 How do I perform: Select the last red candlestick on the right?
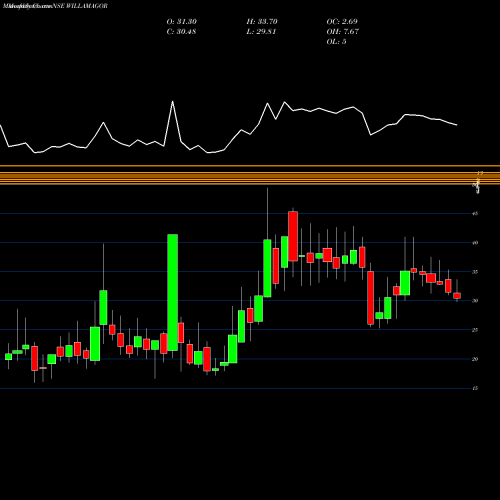point(457,296)
